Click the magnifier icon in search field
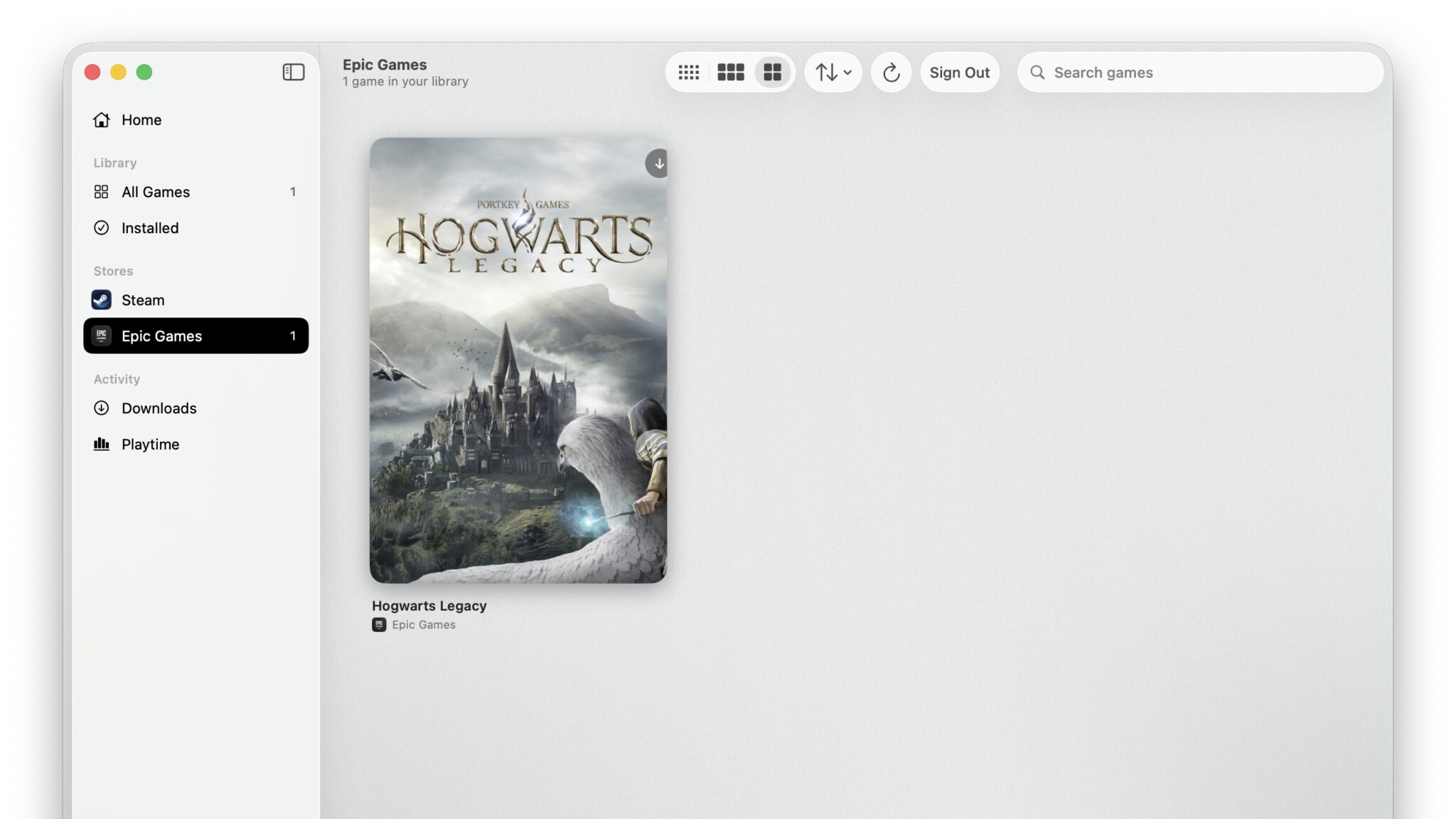The width and height of the screenshot is (1456, 819). click(1038, 73)
